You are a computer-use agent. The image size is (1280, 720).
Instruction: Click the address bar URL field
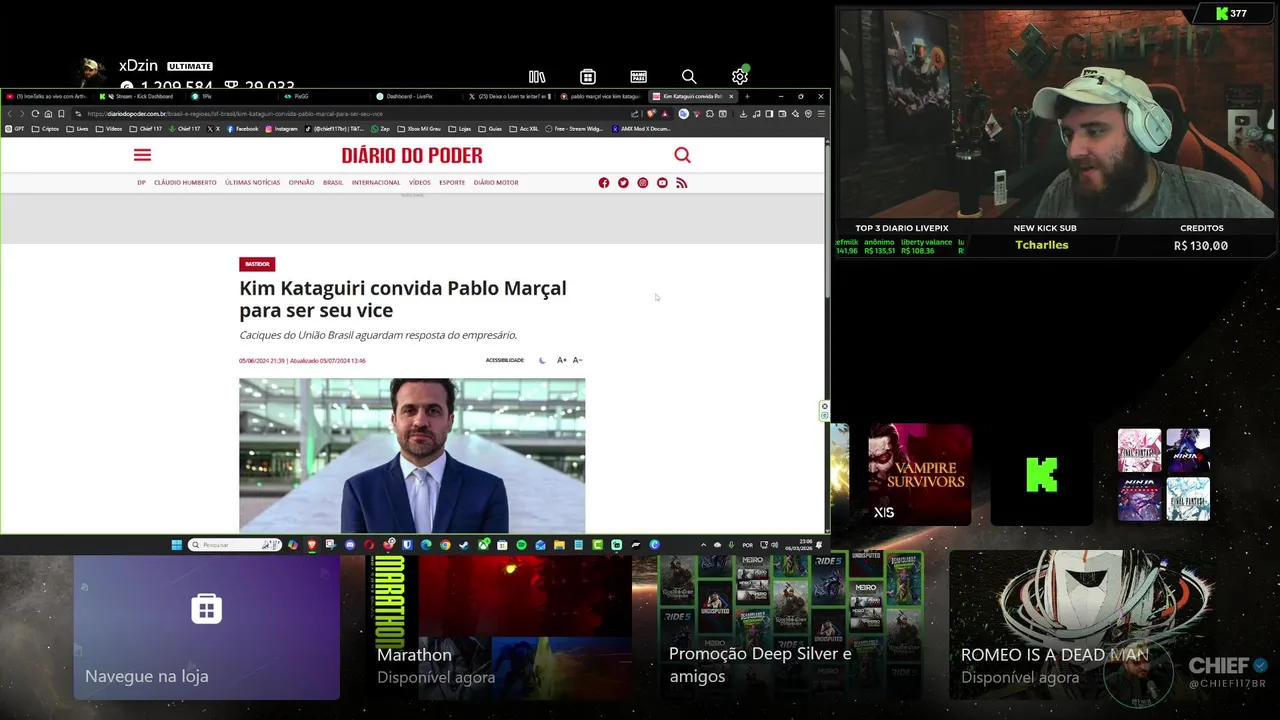[x=350, y=114]
